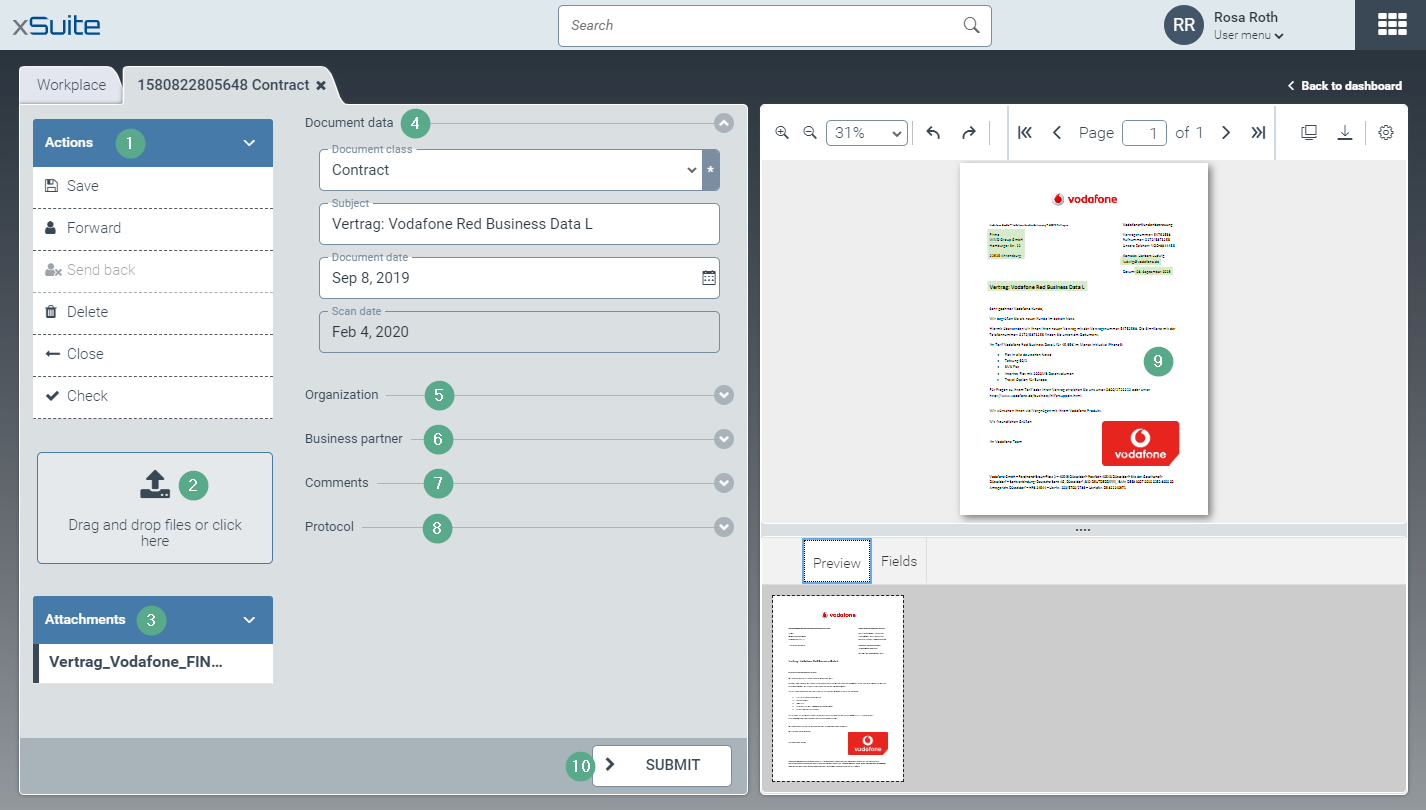This screenshot has width=1426, height=810.
Task: Zoom out of the document viewer
Action: pyautogui.click(x=810, y=133)
